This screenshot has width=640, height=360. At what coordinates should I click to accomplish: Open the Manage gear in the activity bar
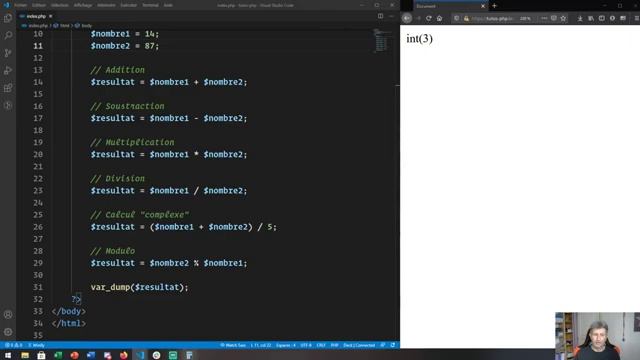(8, 332)
